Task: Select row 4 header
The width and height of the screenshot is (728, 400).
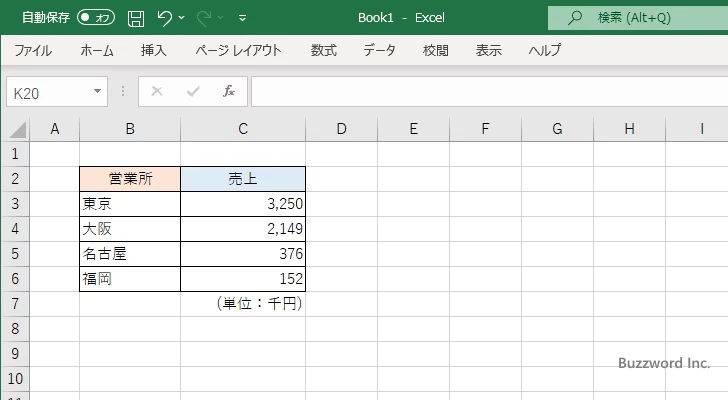Action: coord(15,229)
